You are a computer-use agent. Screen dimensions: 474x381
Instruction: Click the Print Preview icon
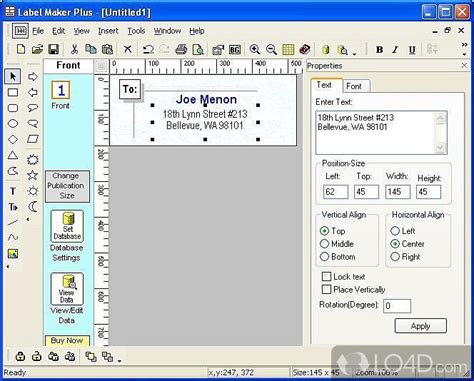coord(198,49)
